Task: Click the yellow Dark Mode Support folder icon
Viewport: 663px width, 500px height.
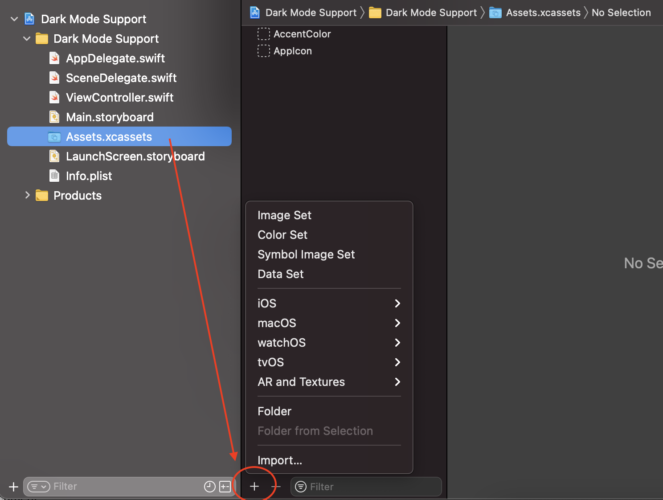Action: pos(42,39)
